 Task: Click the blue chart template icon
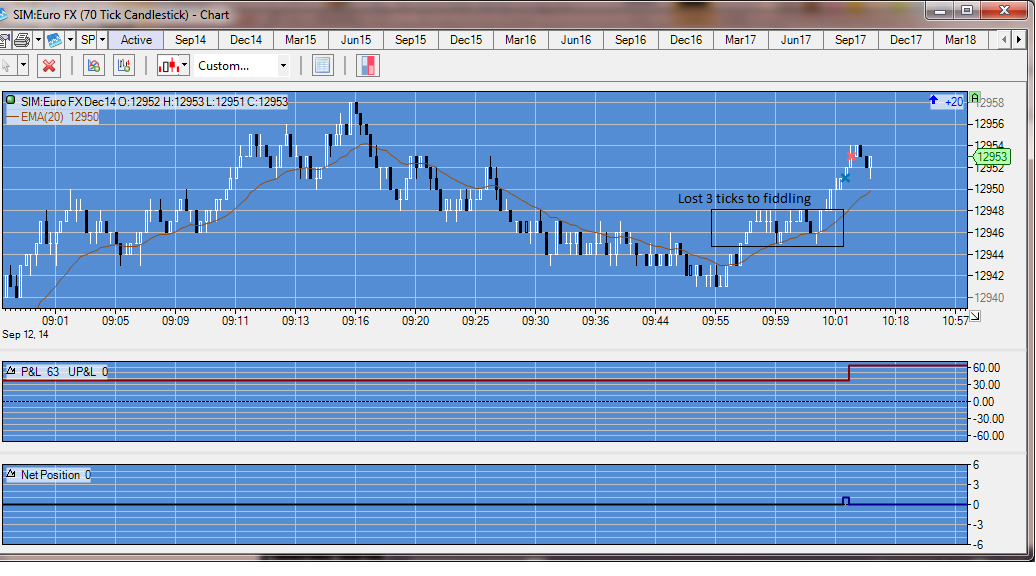(x=54, y=40)
